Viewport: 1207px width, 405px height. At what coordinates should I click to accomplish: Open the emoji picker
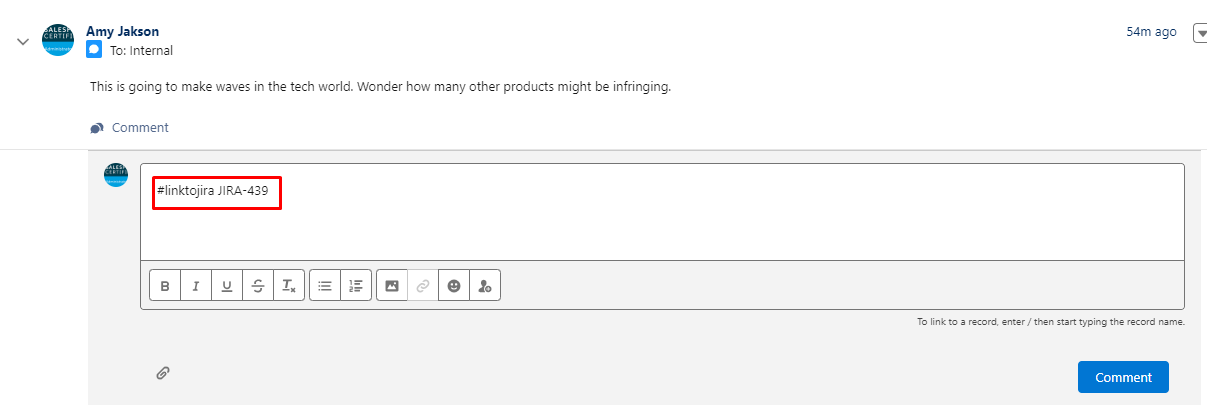click(x=454, y=286)
